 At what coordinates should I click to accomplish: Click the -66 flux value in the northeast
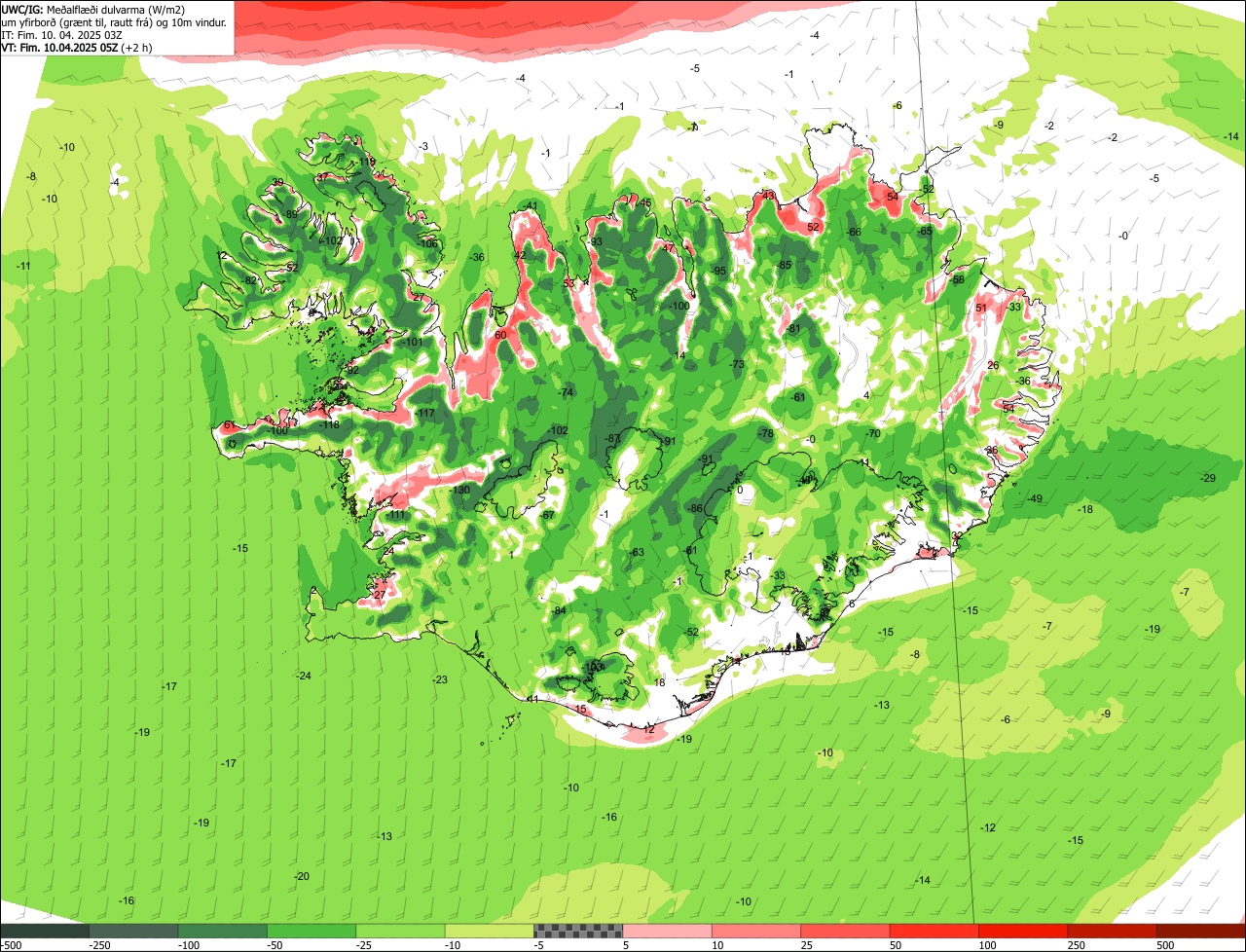point(854,232)
